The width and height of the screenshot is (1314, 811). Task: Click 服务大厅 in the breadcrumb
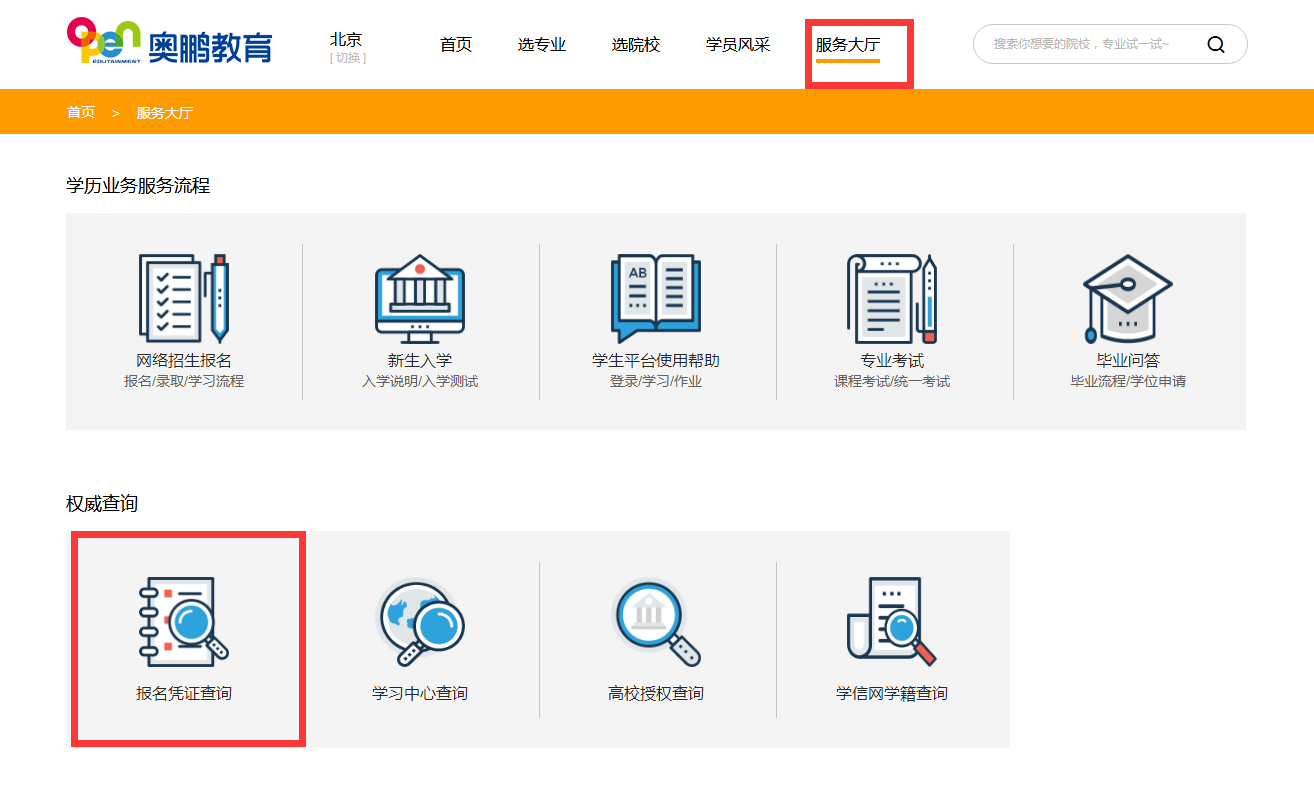165,112
